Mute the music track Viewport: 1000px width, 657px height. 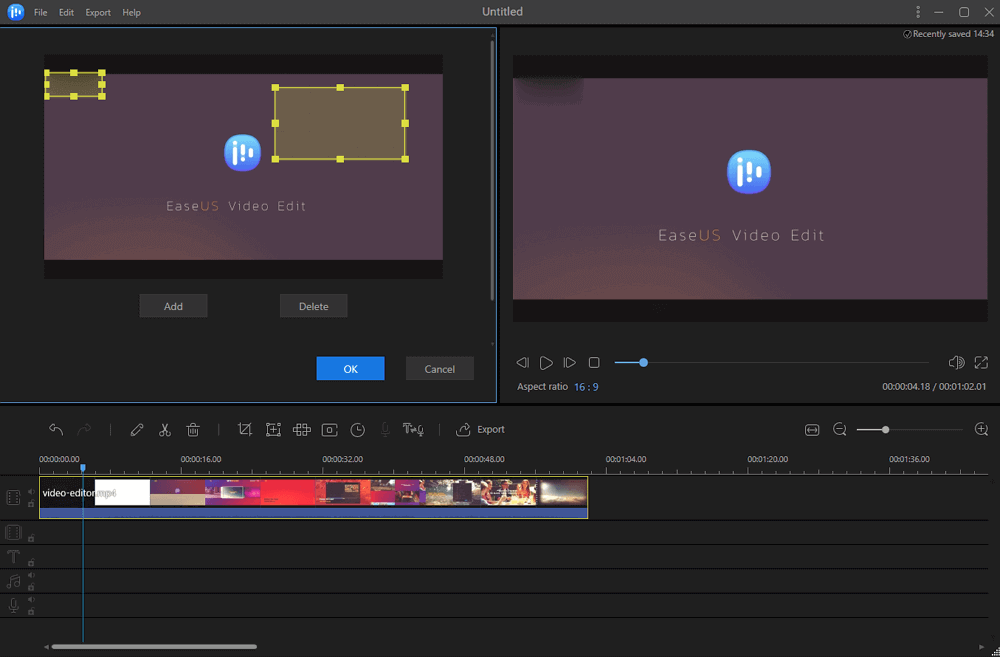(x=31, y=575)
